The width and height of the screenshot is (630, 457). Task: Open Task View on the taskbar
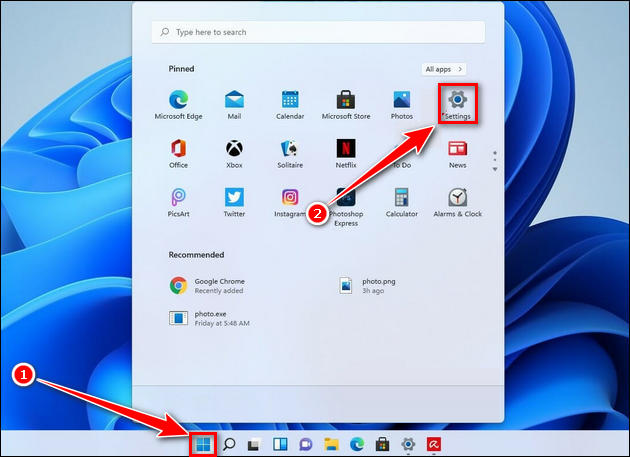coord(254,444)
